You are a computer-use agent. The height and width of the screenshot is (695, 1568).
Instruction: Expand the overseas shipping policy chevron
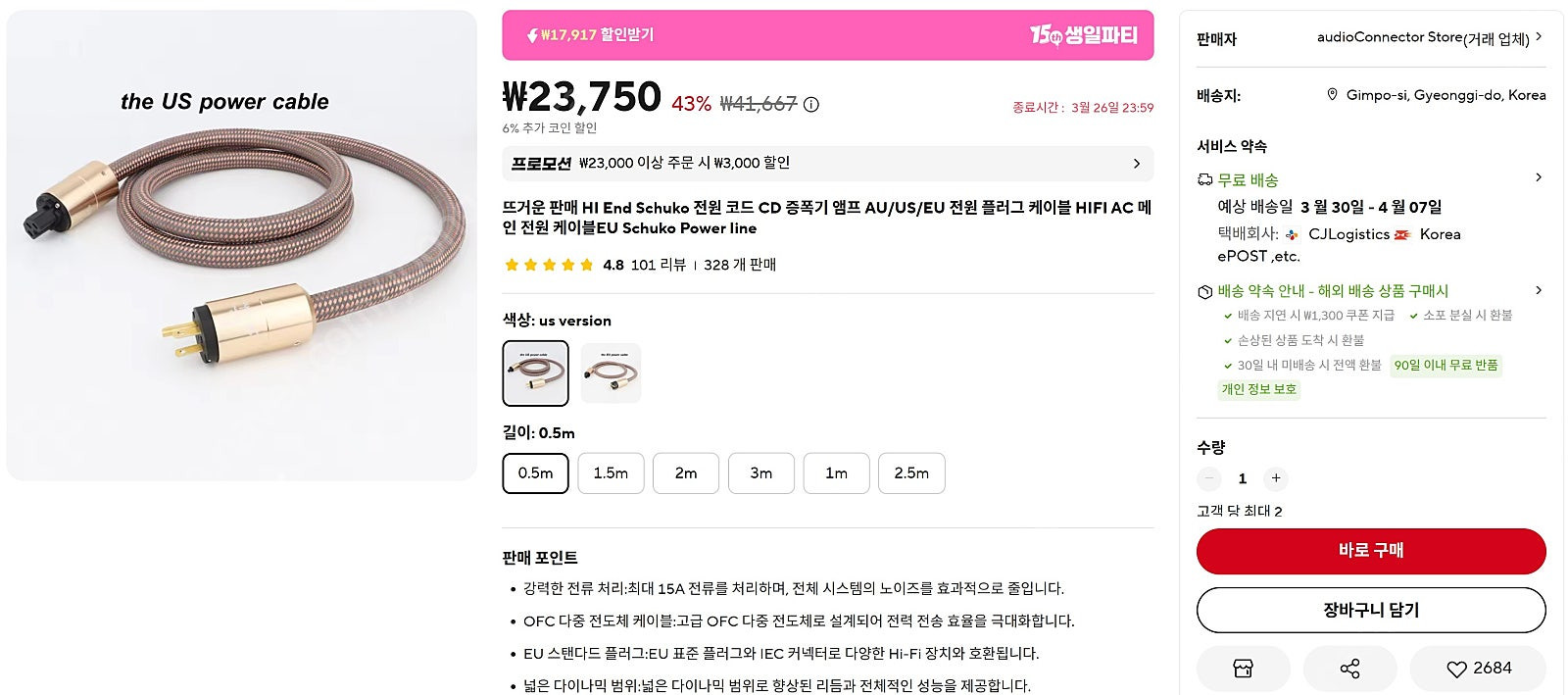(x=1539, y=290)
